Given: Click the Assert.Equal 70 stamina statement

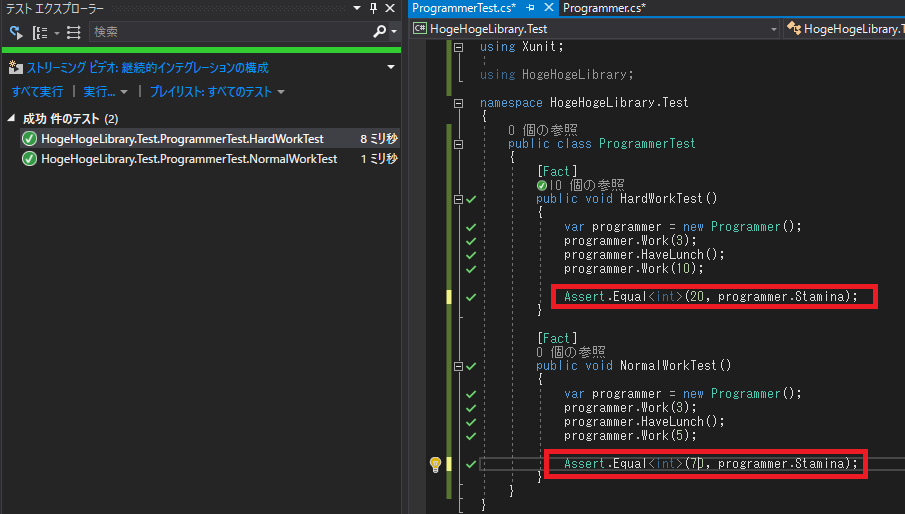Looking at the screenshot, I should pyautogui.click(x=711, y=463).
